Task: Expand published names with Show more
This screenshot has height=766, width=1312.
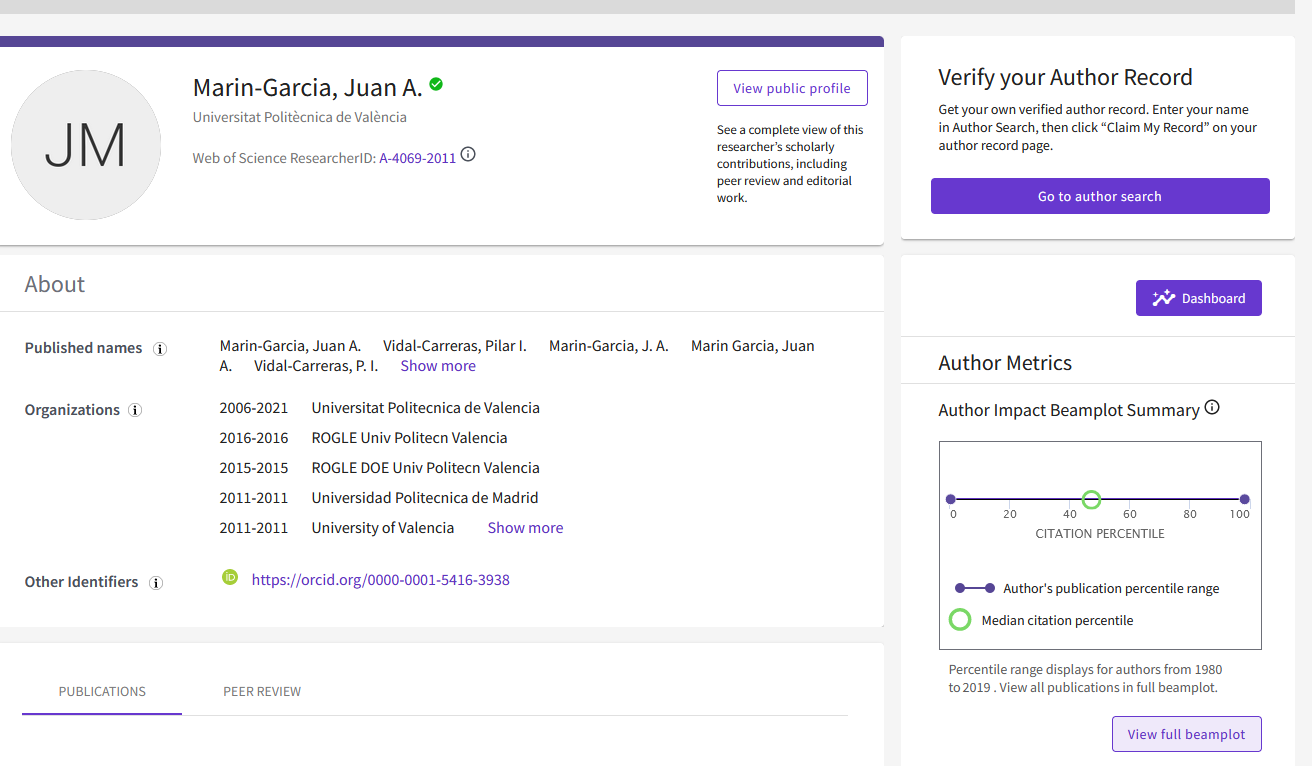Action: (x=438, y=366)
